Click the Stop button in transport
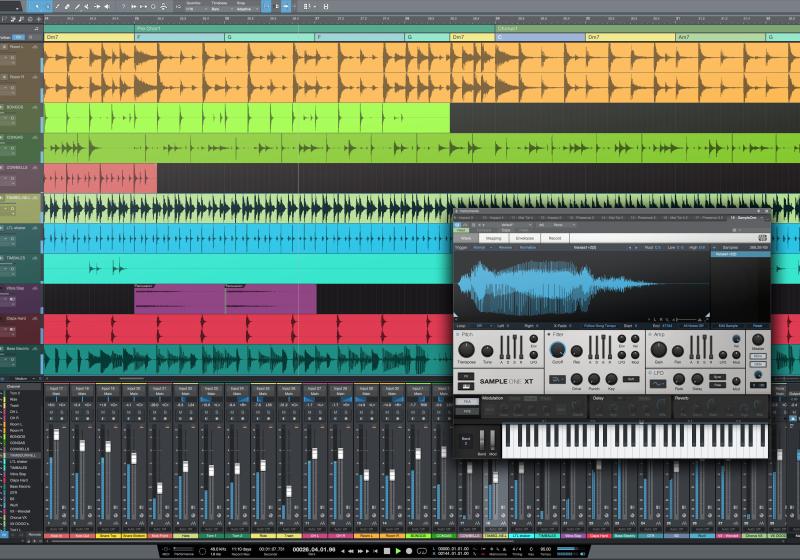This screenshot has width=800, height=560. coord(387,551)
